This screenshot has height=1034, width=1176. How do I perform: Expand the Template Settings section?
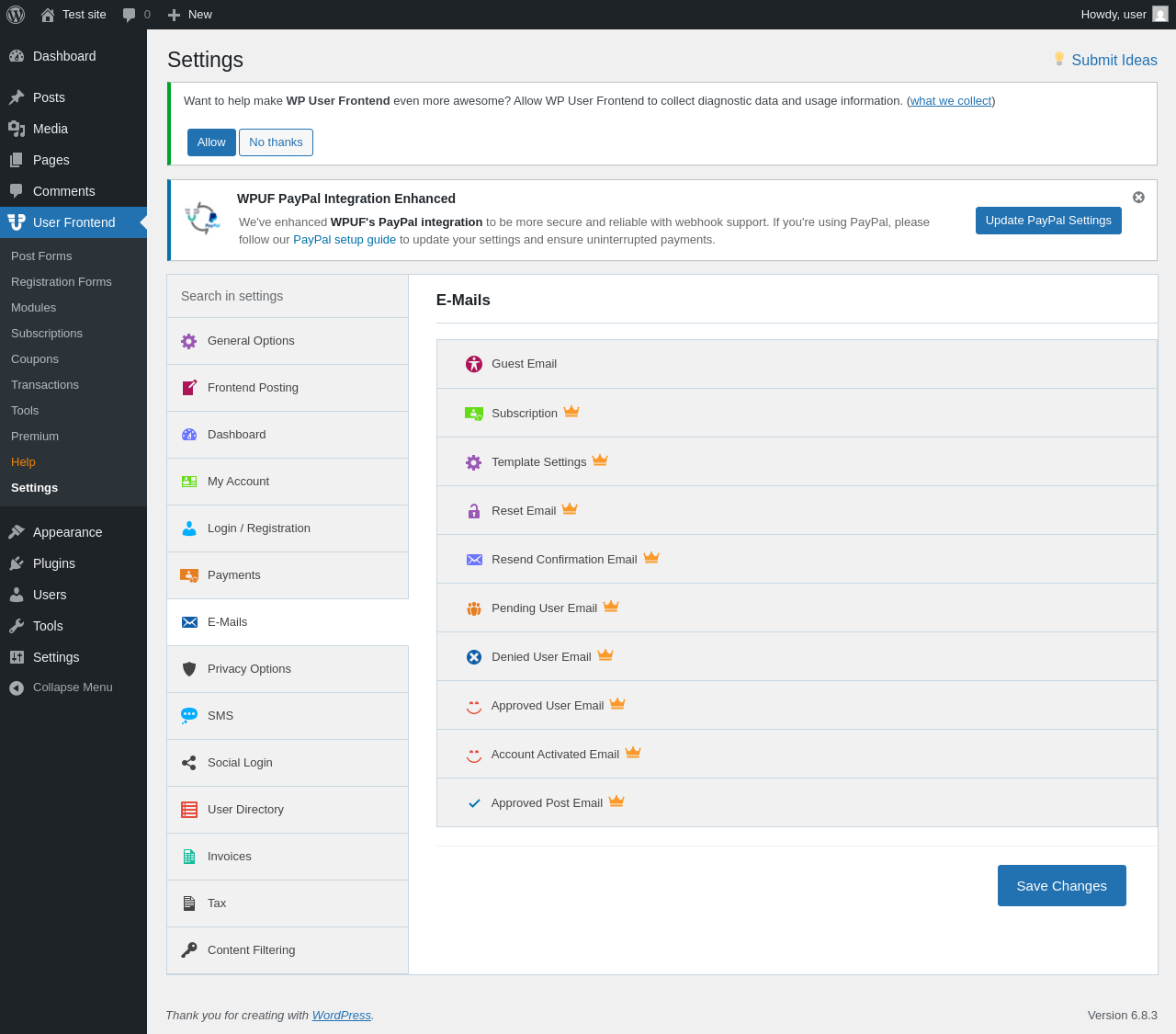tap(797, 461)
